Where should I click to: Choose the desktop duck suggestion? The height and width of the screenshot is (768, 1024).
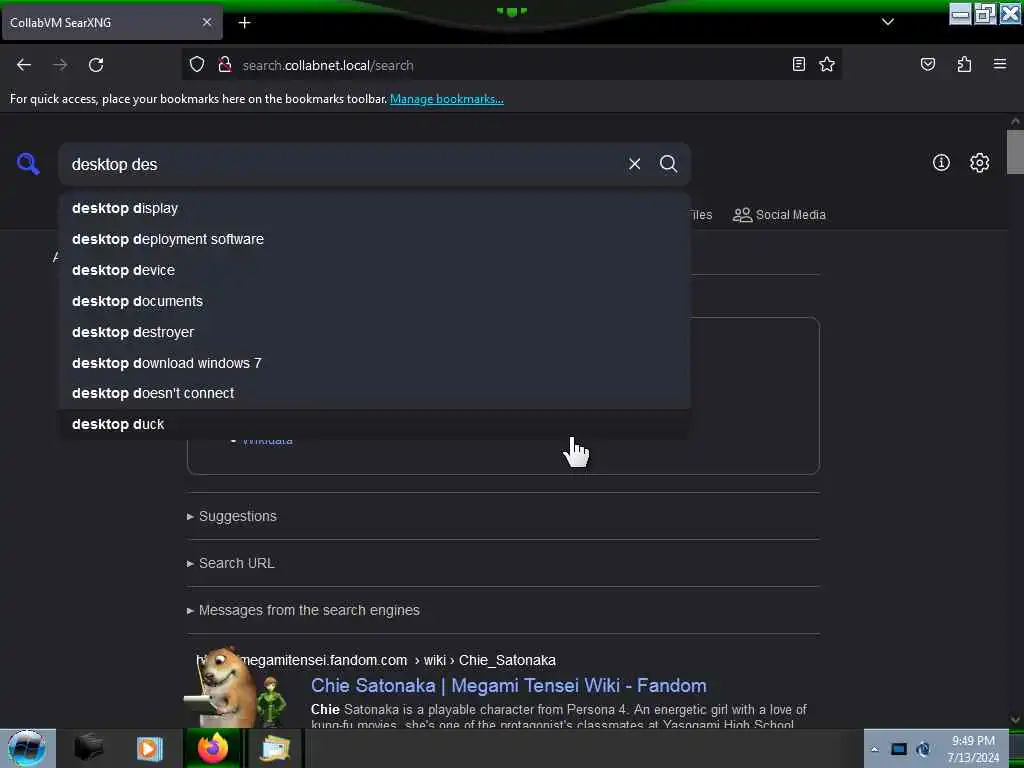(374, 424)
